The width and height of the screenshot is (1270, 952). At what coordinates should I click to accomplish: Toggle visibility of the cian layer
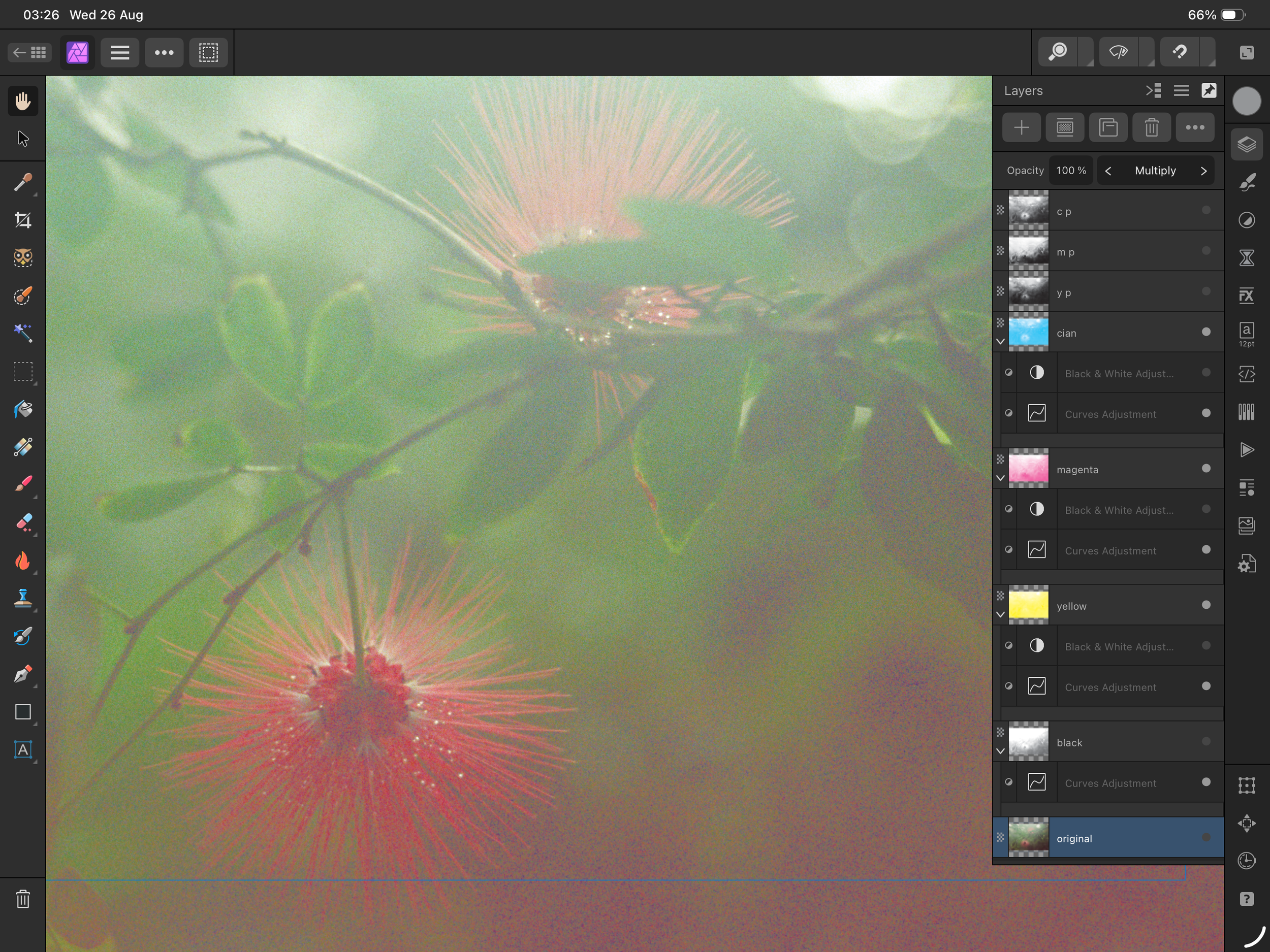1206,332
